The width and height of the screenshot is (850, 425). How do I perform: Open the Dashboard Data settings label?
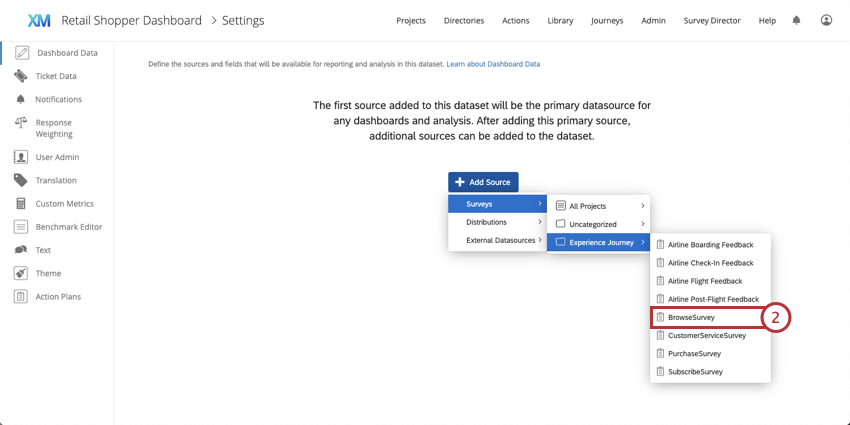coord(67,53)
